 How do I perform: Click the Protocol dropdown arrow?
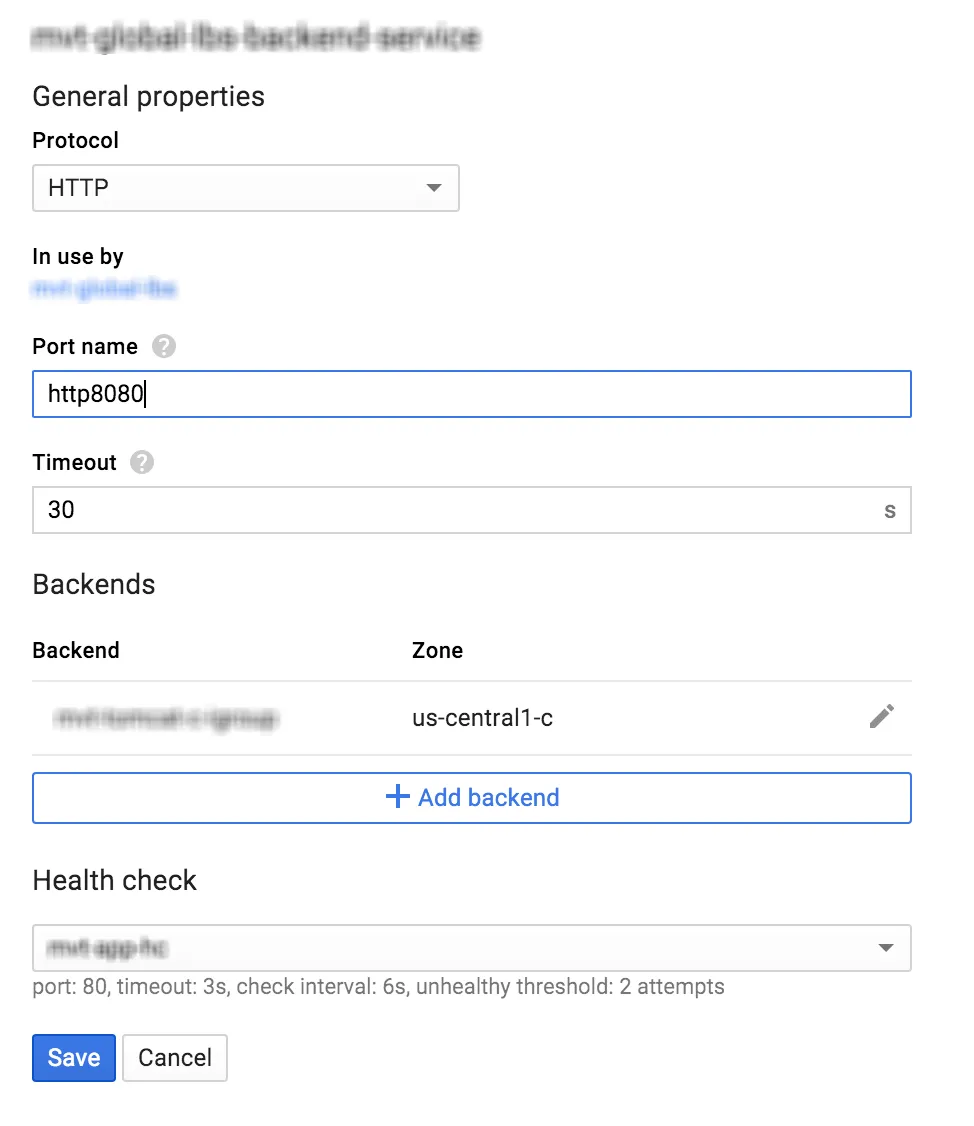(x=433, y=188)
